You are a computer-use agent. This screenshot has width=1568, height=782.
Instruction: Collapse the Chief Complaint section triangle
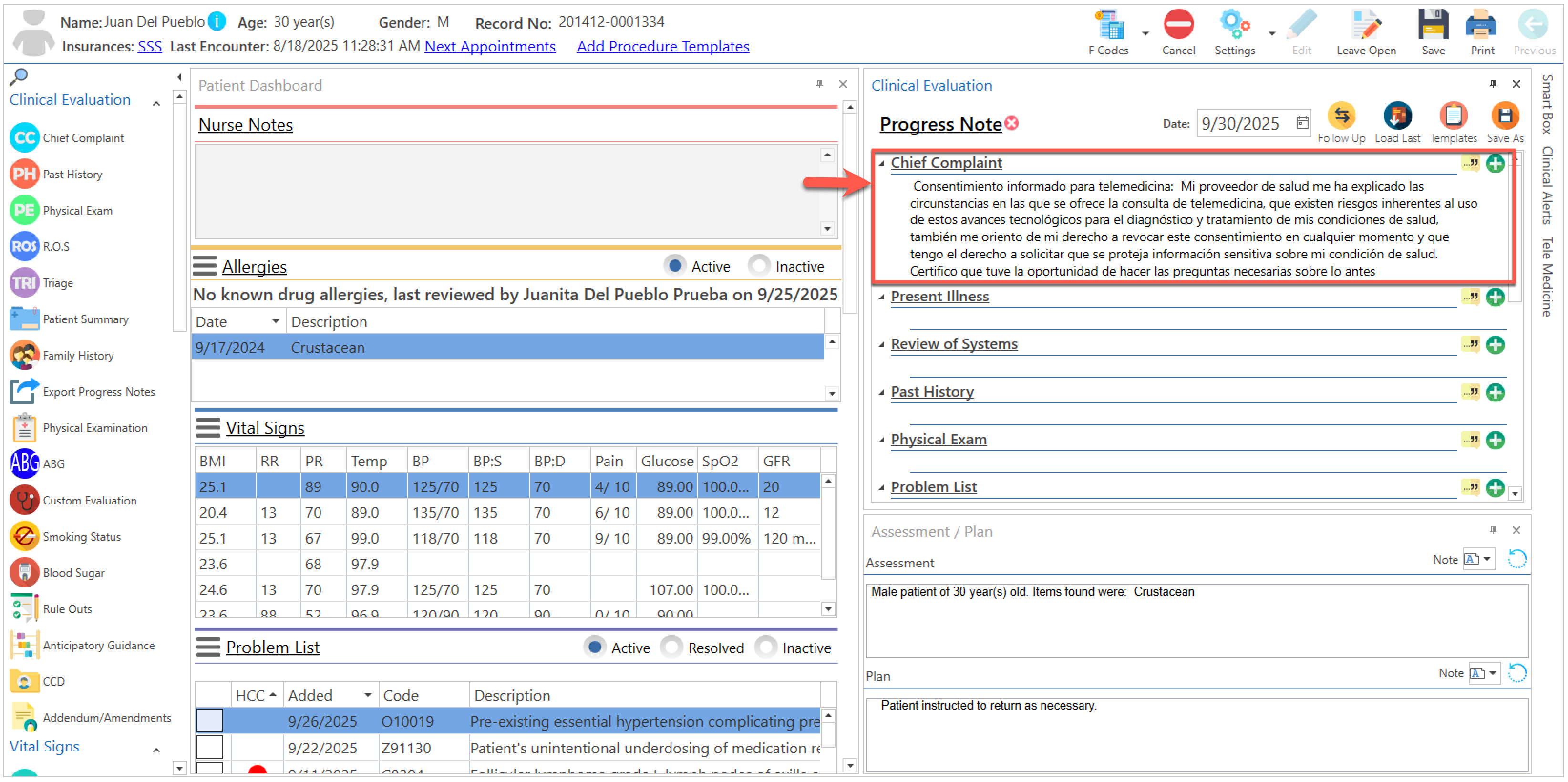click(881, 163)
